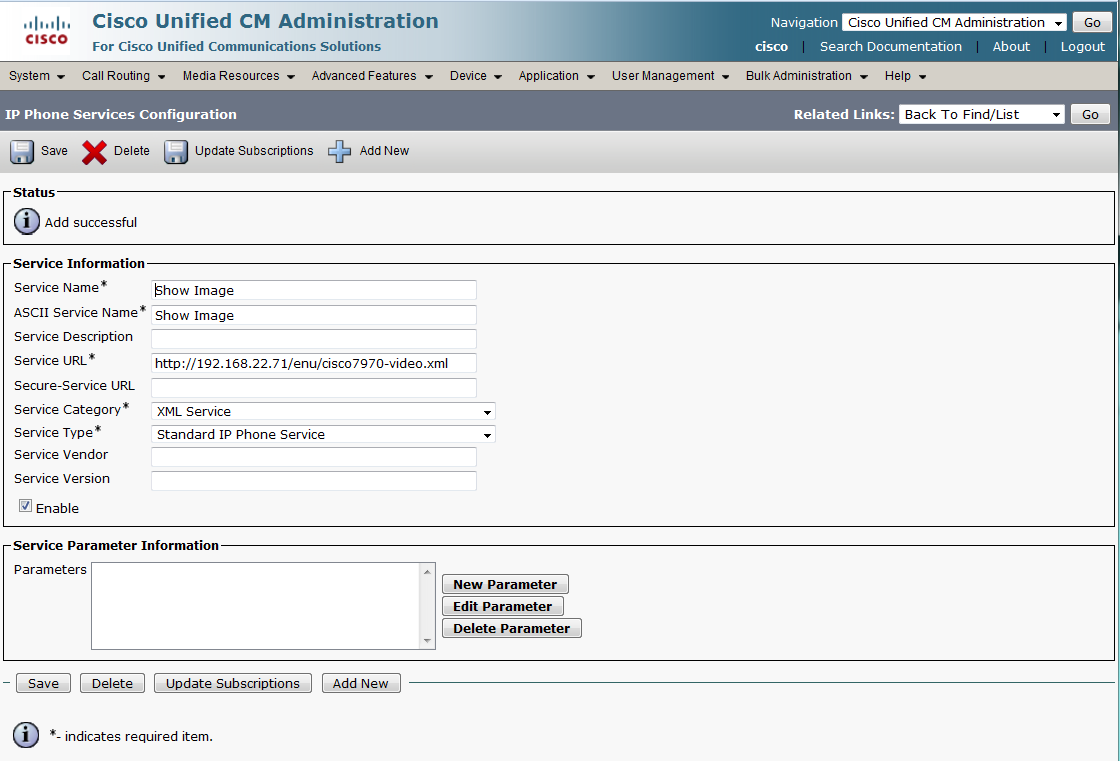Click the Status information icon

pos(27,222)
